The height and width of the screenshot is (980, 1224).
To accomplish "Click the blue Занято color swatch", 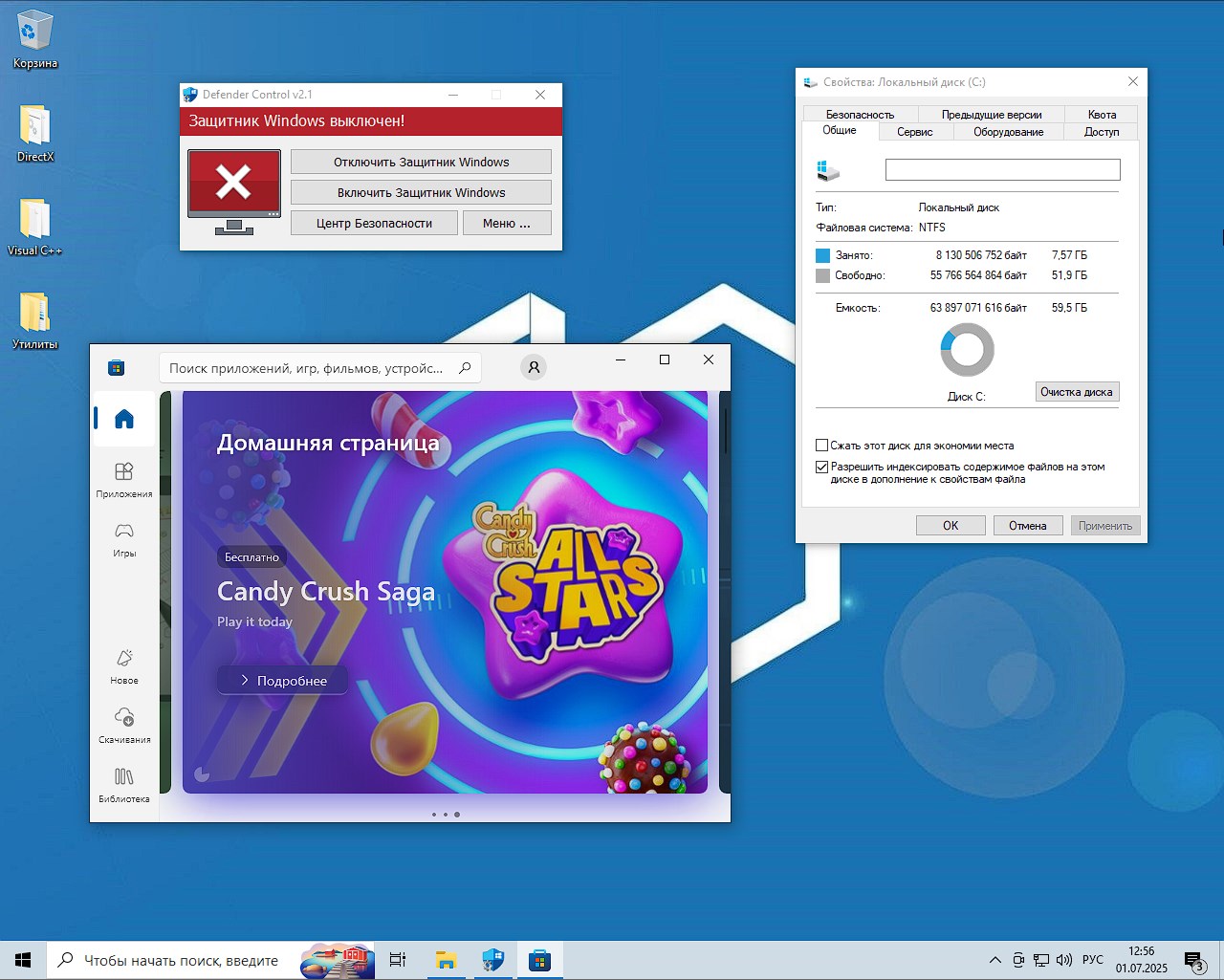I will pyautogui.click(x=822, y=255).
